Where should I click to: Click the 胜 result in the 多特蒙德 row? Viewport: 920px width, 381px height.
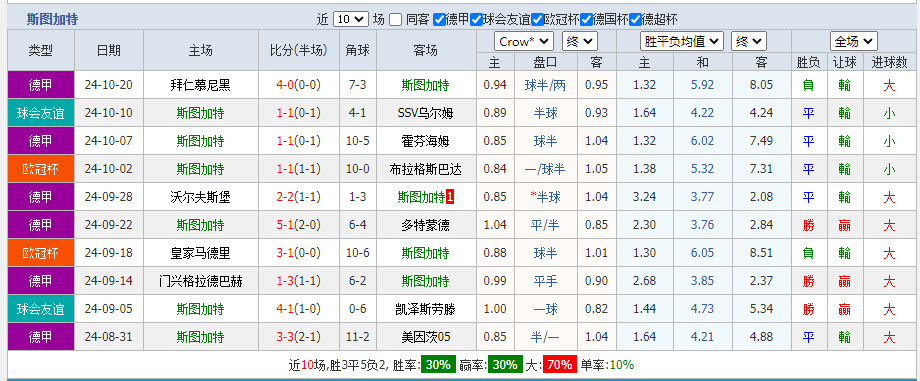tap(809, 225)
